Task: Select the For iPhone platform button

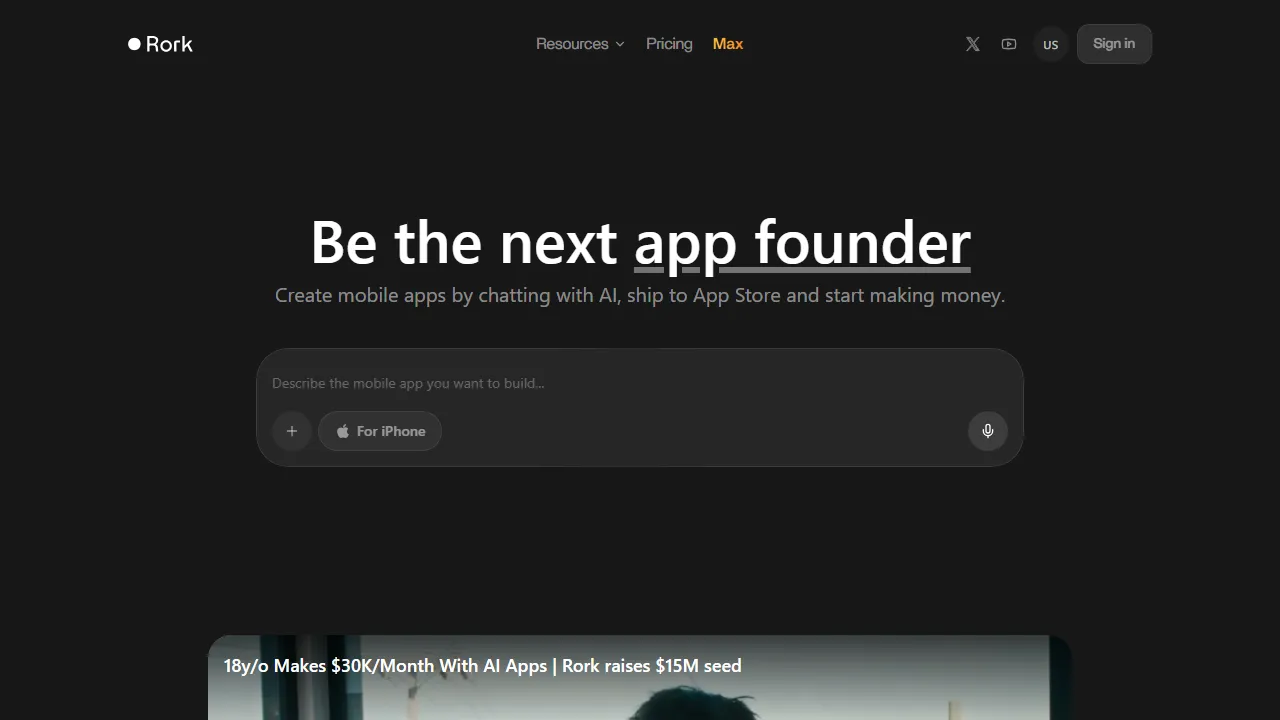Action: [380, 431]
